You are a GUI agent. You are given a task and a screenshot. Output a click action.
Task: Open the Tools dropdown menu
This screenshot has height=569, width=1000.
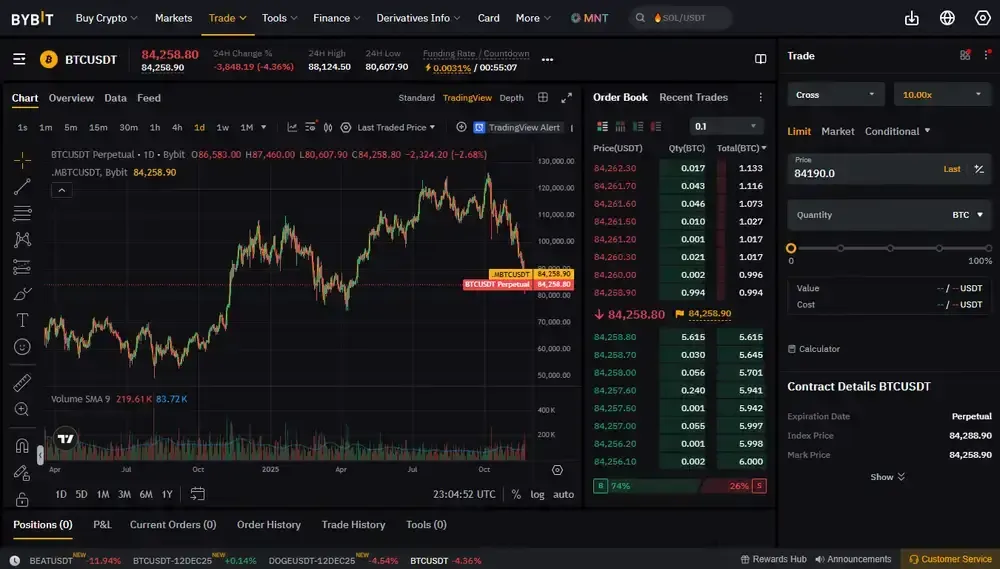279,18
